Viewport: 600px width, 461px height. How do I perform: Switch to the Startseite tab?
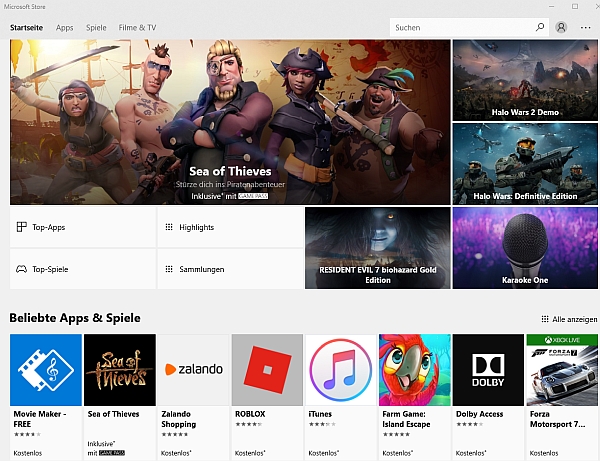(26, 28)
